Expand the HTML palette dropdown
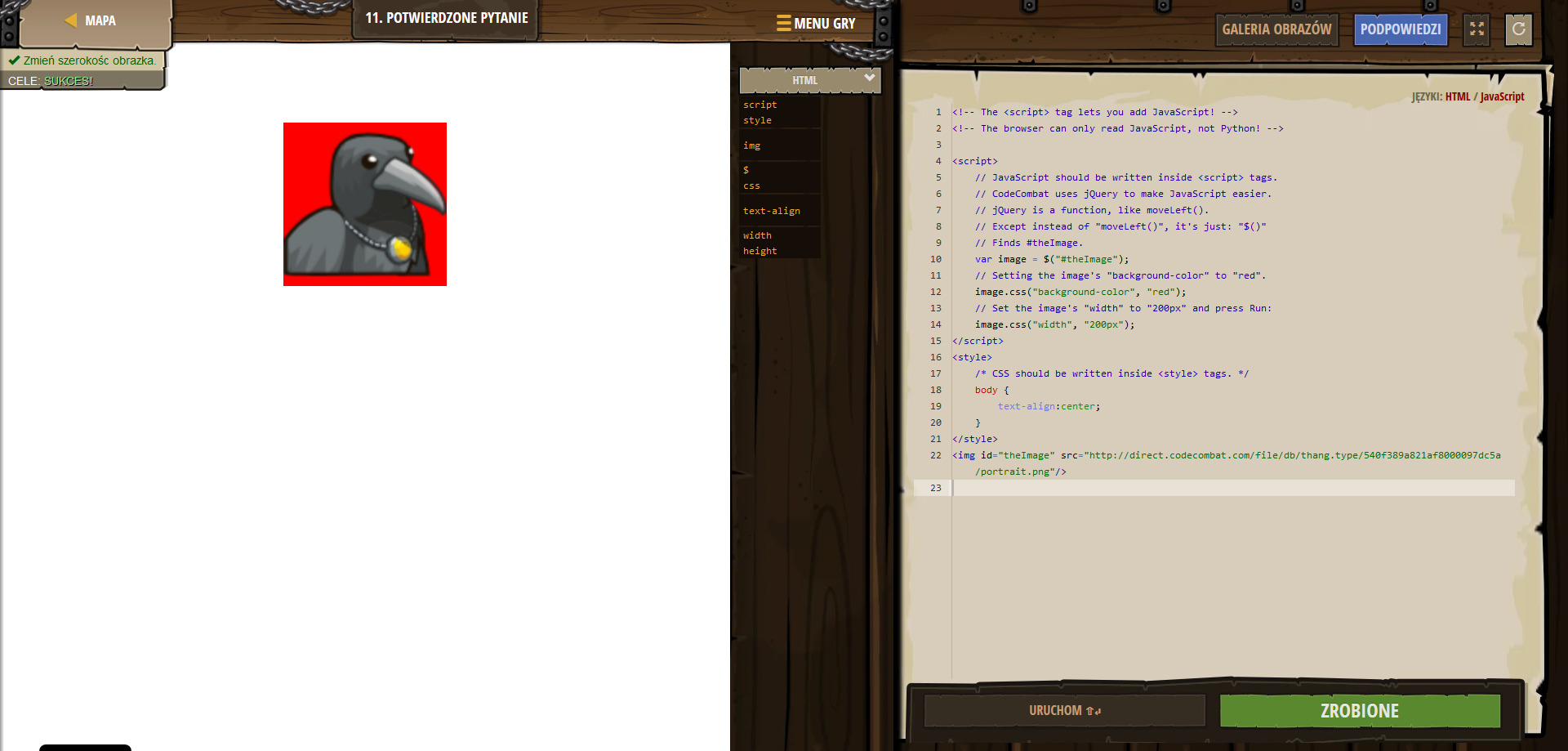This screenshot has width=1568, height=751. (x=869, y=78)
